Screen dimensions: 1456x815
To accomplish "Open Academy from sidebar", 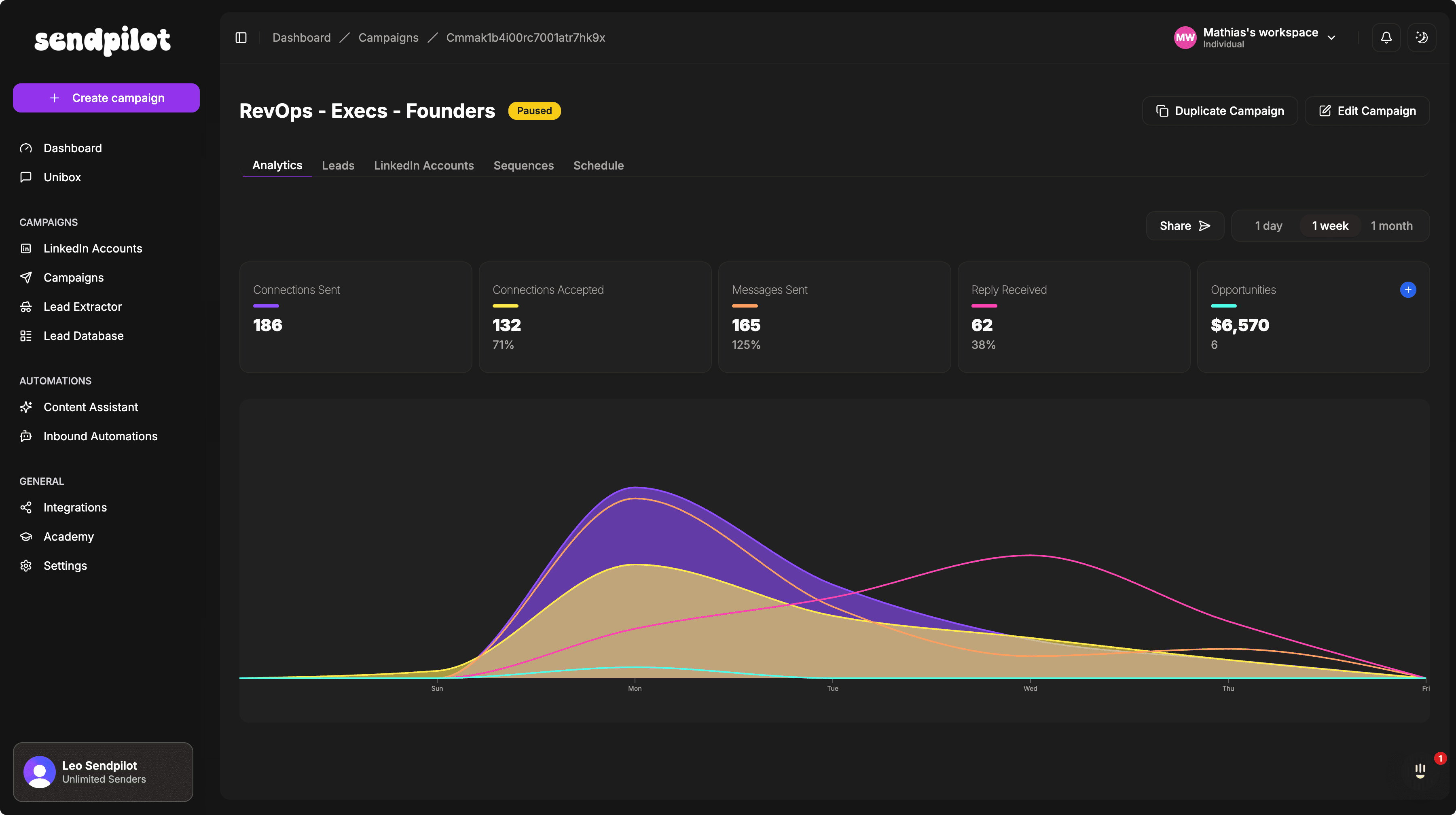I will [68, 536].
